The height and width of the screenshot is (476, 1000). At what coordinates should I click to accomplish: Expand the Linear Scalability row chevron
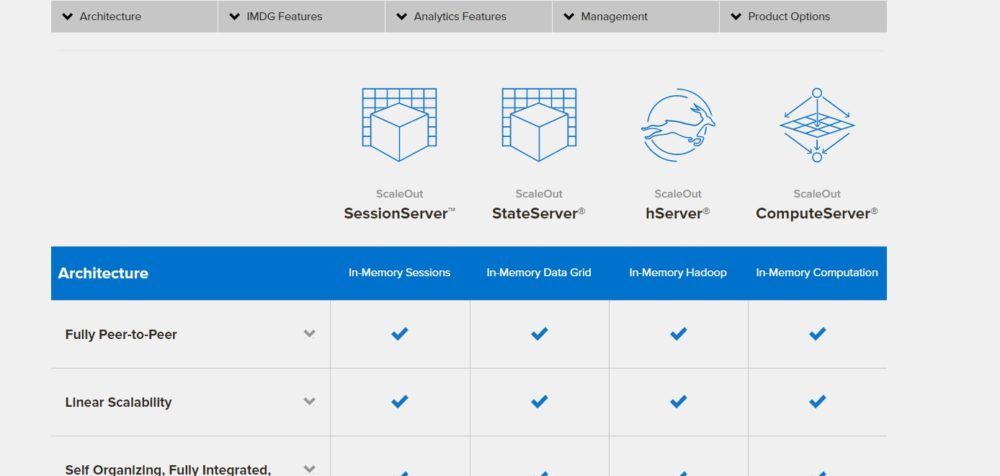(x=310, y=402)
